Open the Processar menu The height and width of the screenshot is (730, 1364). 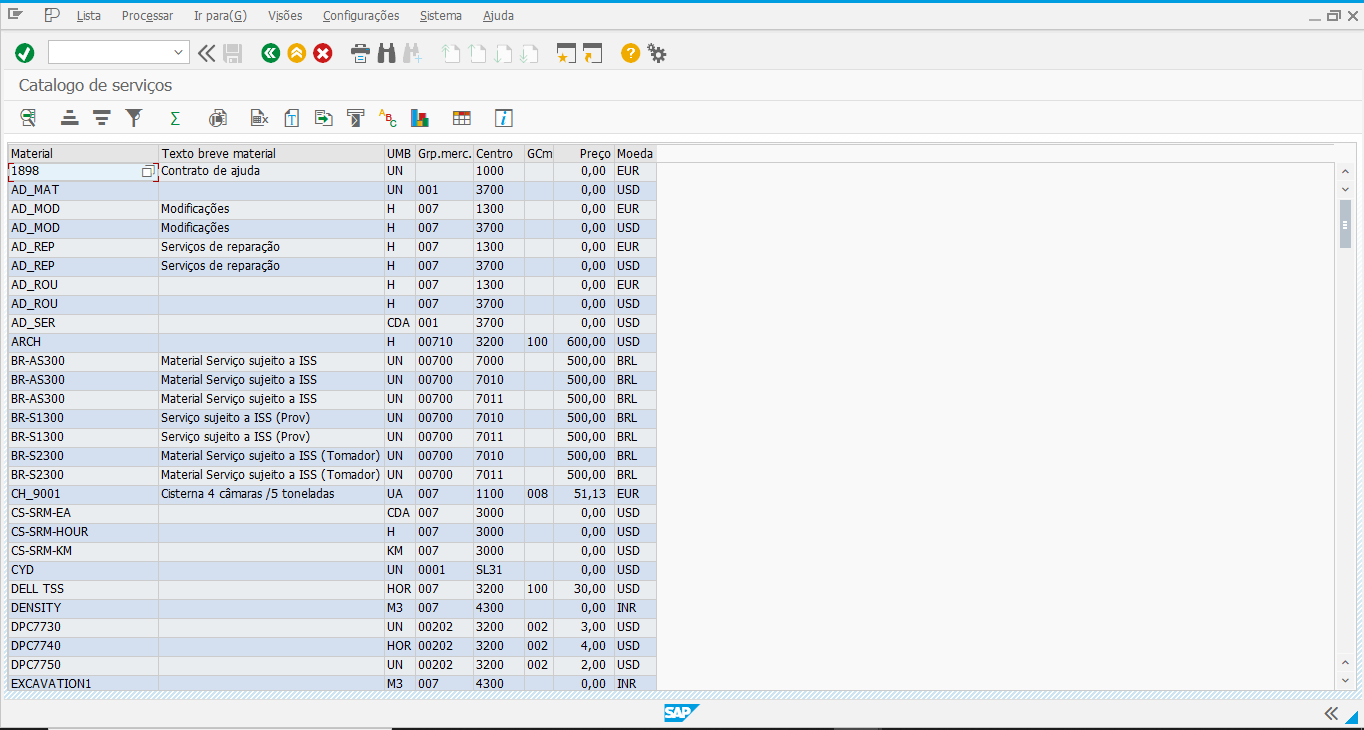[147, 16]
